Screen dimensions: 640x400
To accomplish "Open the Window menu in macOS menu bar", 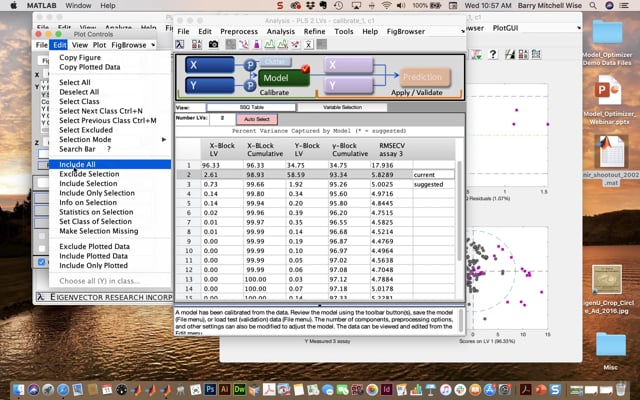I will pyautogui.click(x=78, y=5).
